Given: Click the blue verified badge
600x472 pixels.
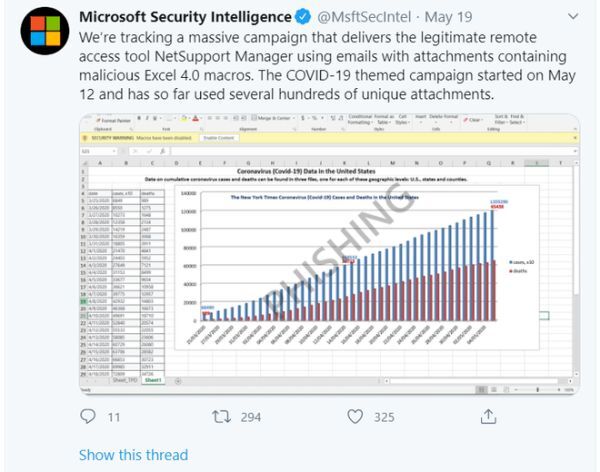Looking at the screenshot, I should (x=303, y=17).
